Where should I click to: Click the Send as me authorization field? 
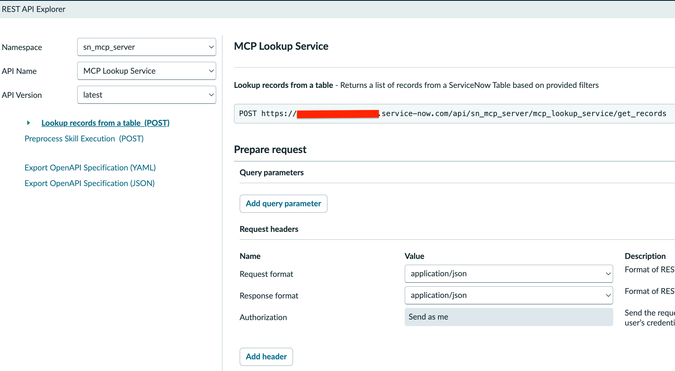(508, 317)
